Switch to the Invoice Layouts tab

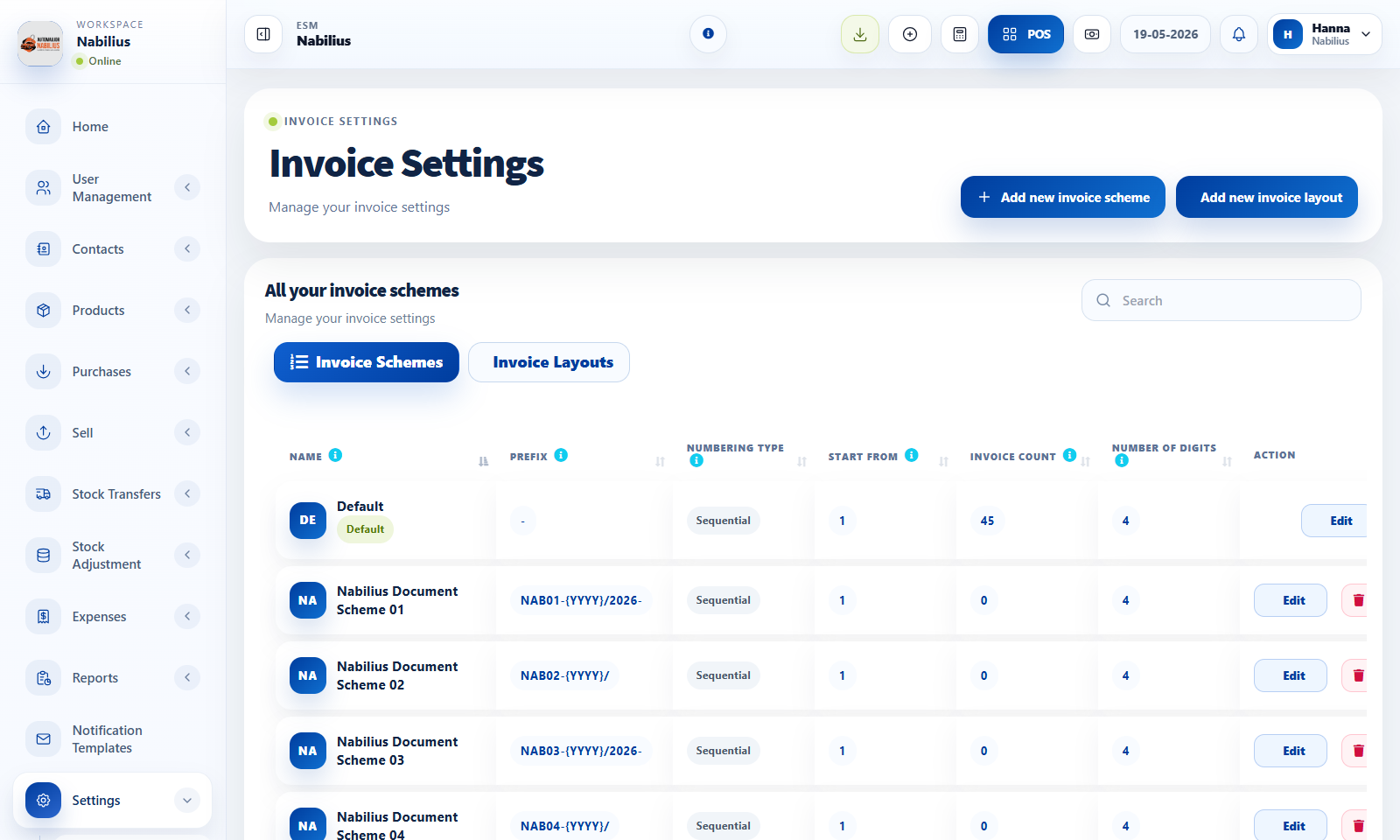pyautogui.click(x=549, y=362)
